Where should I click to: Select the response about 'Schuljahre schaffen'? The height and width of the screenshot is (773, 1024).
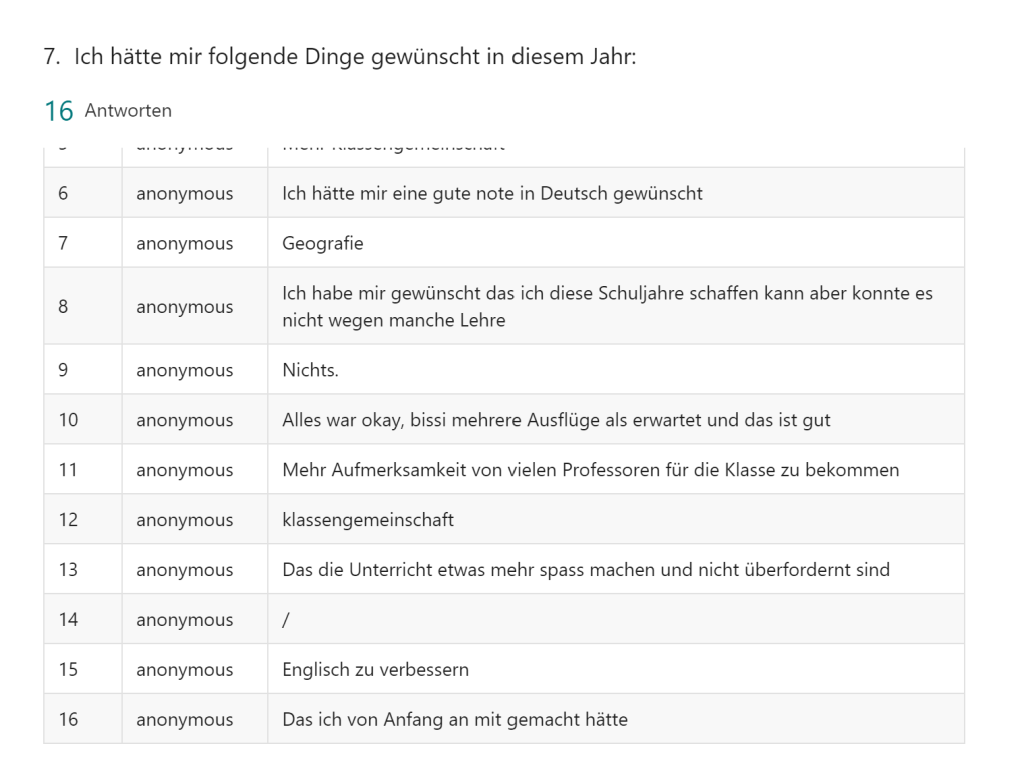(x=607, y=307)
